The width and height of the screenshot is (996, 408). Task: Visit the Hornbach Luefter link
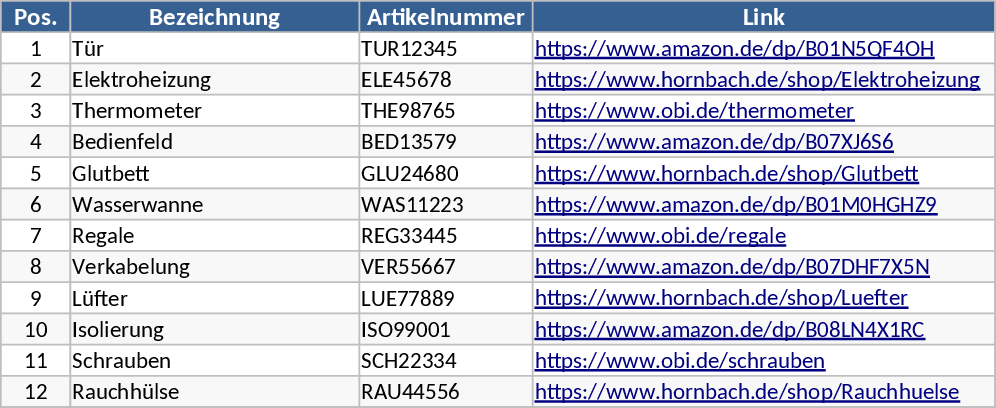click(x=721, y=298)
